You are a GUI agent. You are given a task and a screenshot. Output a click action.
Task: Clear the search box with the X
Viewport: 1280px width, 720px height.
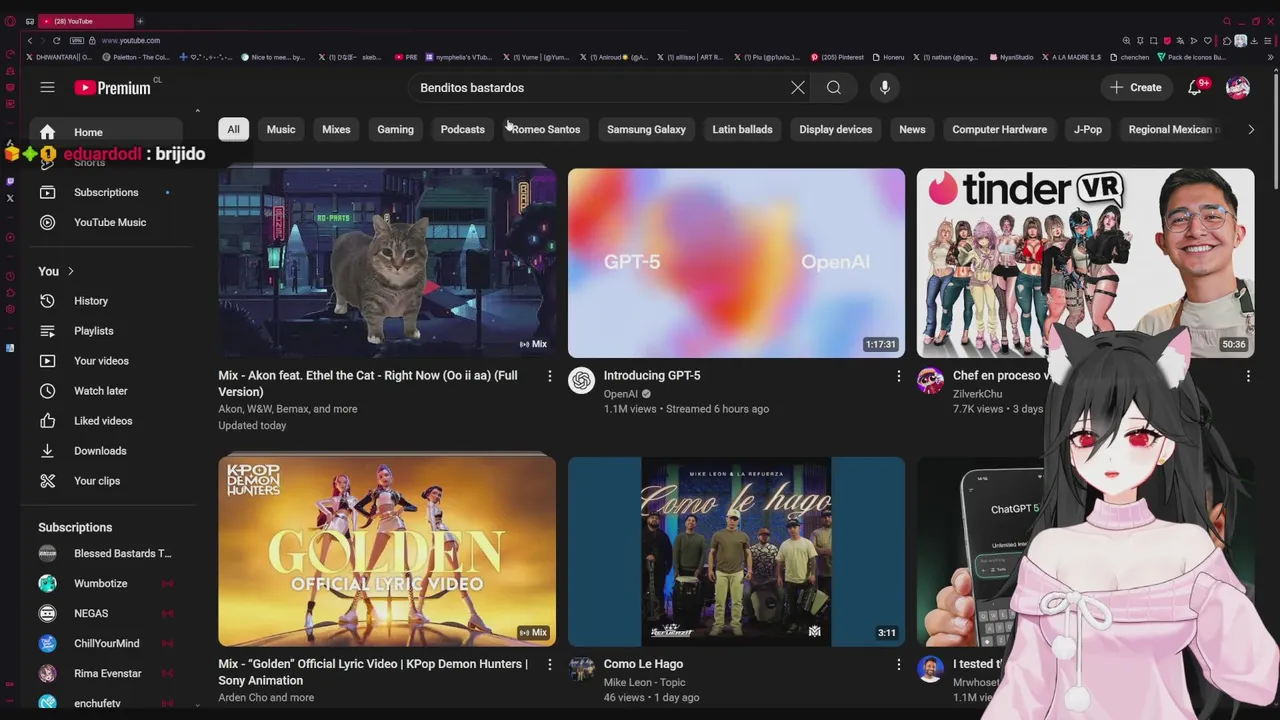click(x=797, y=88)
